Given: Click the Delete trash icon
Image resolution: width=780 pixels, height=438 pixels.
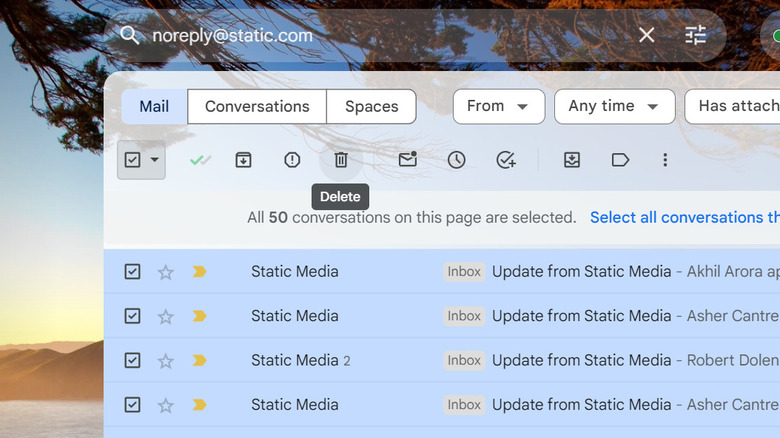Looking at the screenshot, I should click(340, 160).
